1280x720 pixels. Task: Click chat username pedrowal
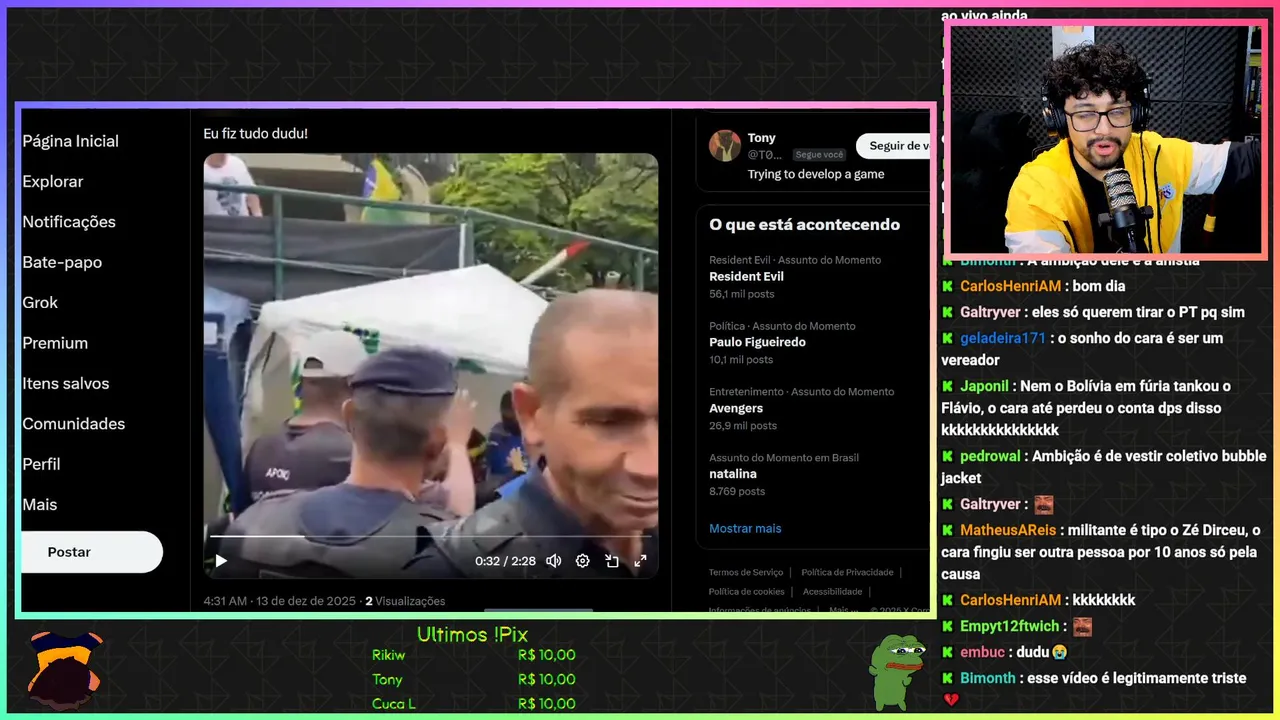[990, 456]
